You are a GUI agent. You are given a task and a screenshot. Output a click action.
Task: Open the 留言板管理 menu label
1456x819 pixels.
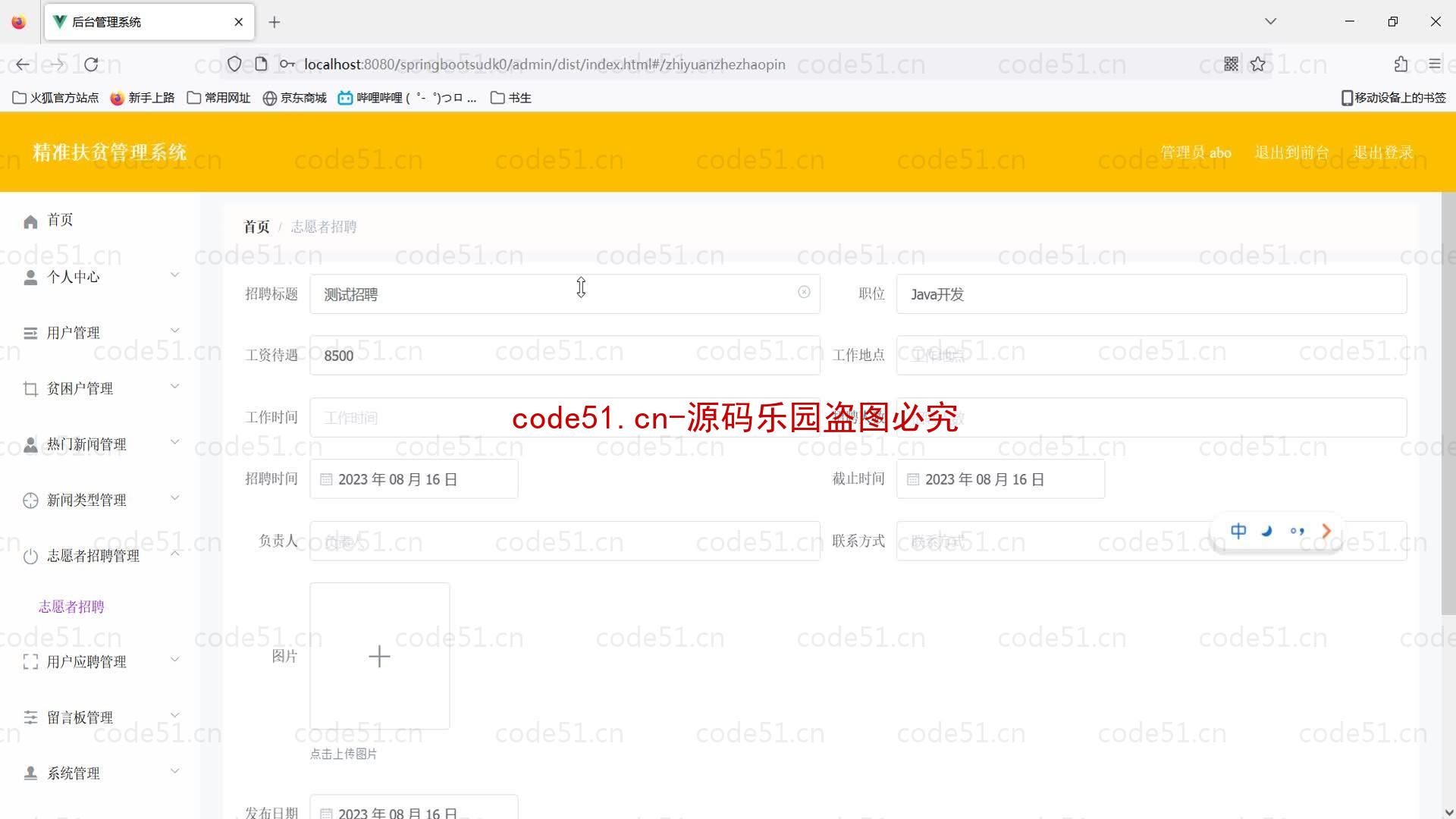coord(80,717)
